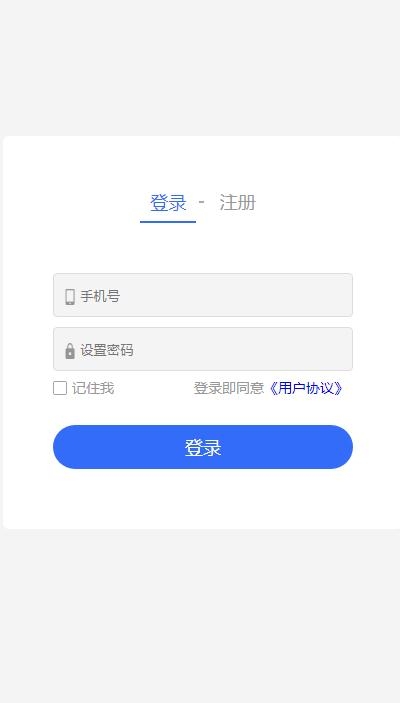
Task: Switch to the 注册 tab
Action: click(238, 203)
